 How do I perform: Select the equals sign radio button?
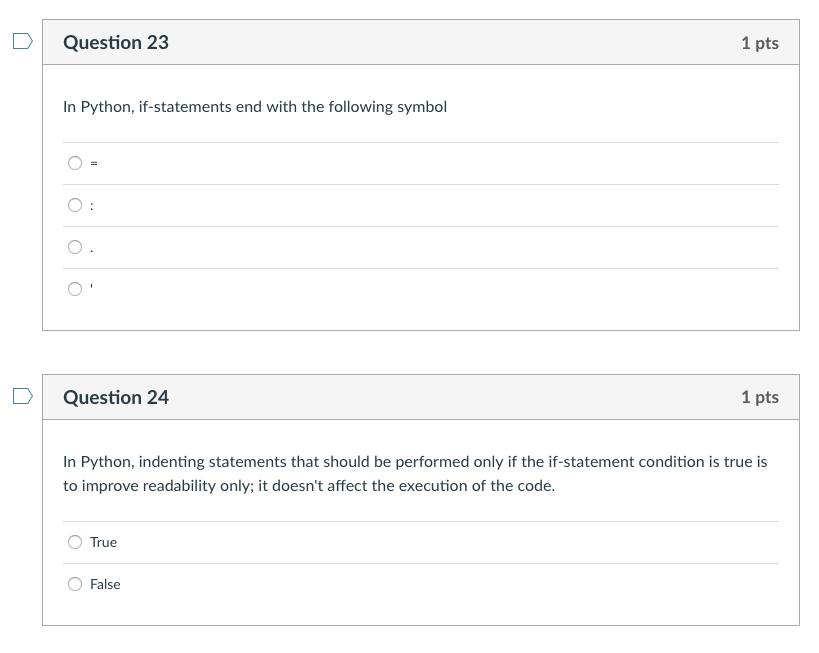(x=75, y=163)
